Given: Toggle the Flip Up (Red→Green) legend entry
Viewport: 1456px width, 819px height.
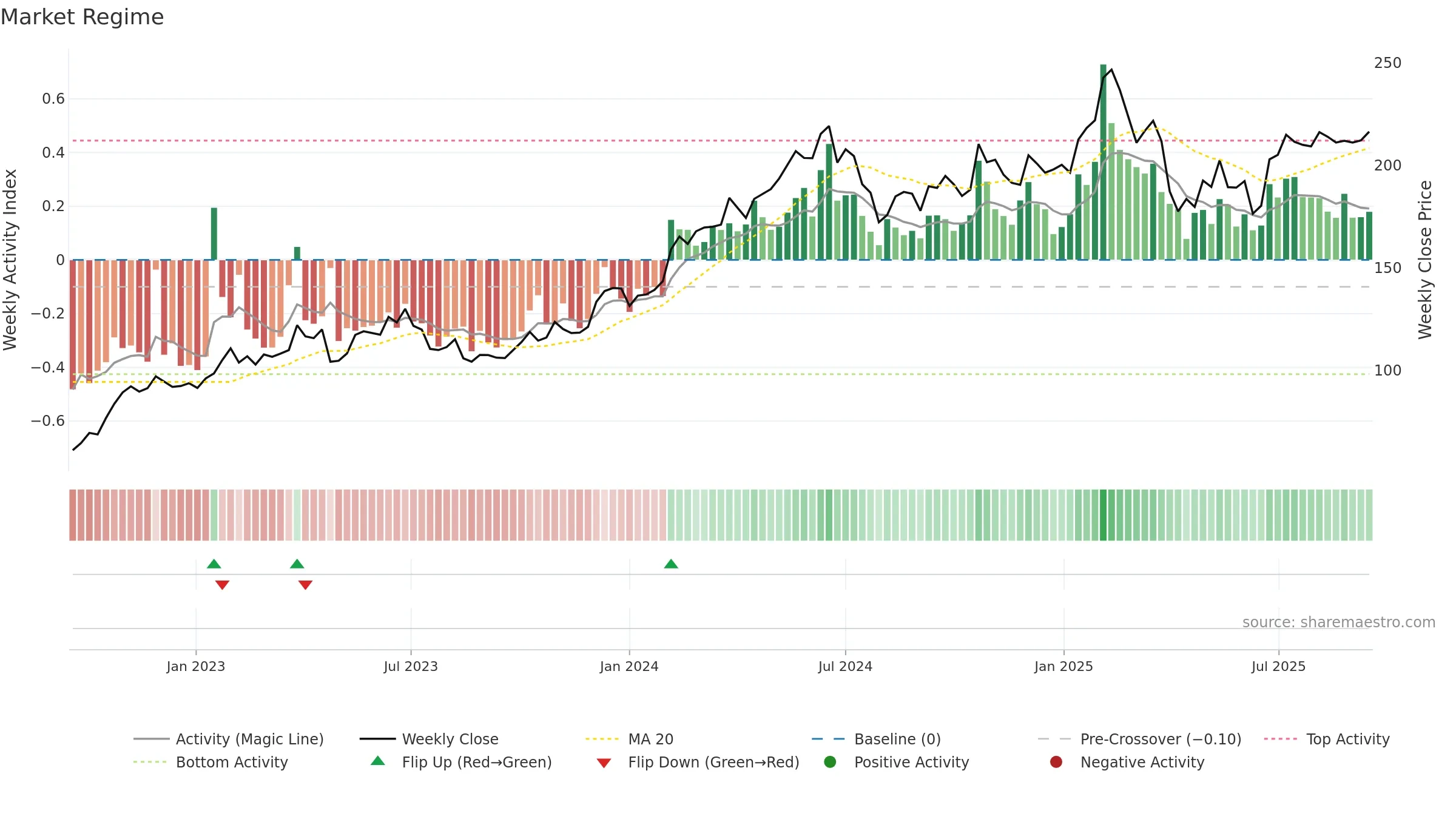Looking at the screenshot, I should [x=461, y=762].
